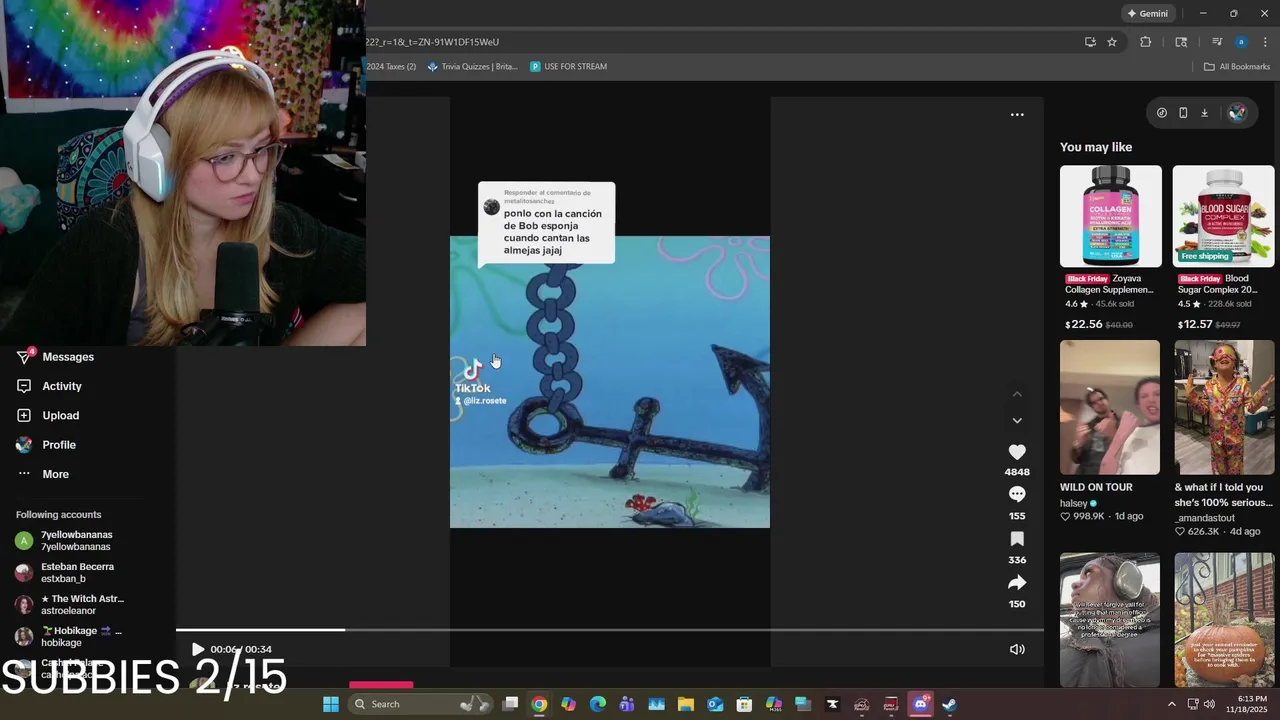
Task: Open the Chrome profile avatar 'a'
Action: click(1241, 42)
